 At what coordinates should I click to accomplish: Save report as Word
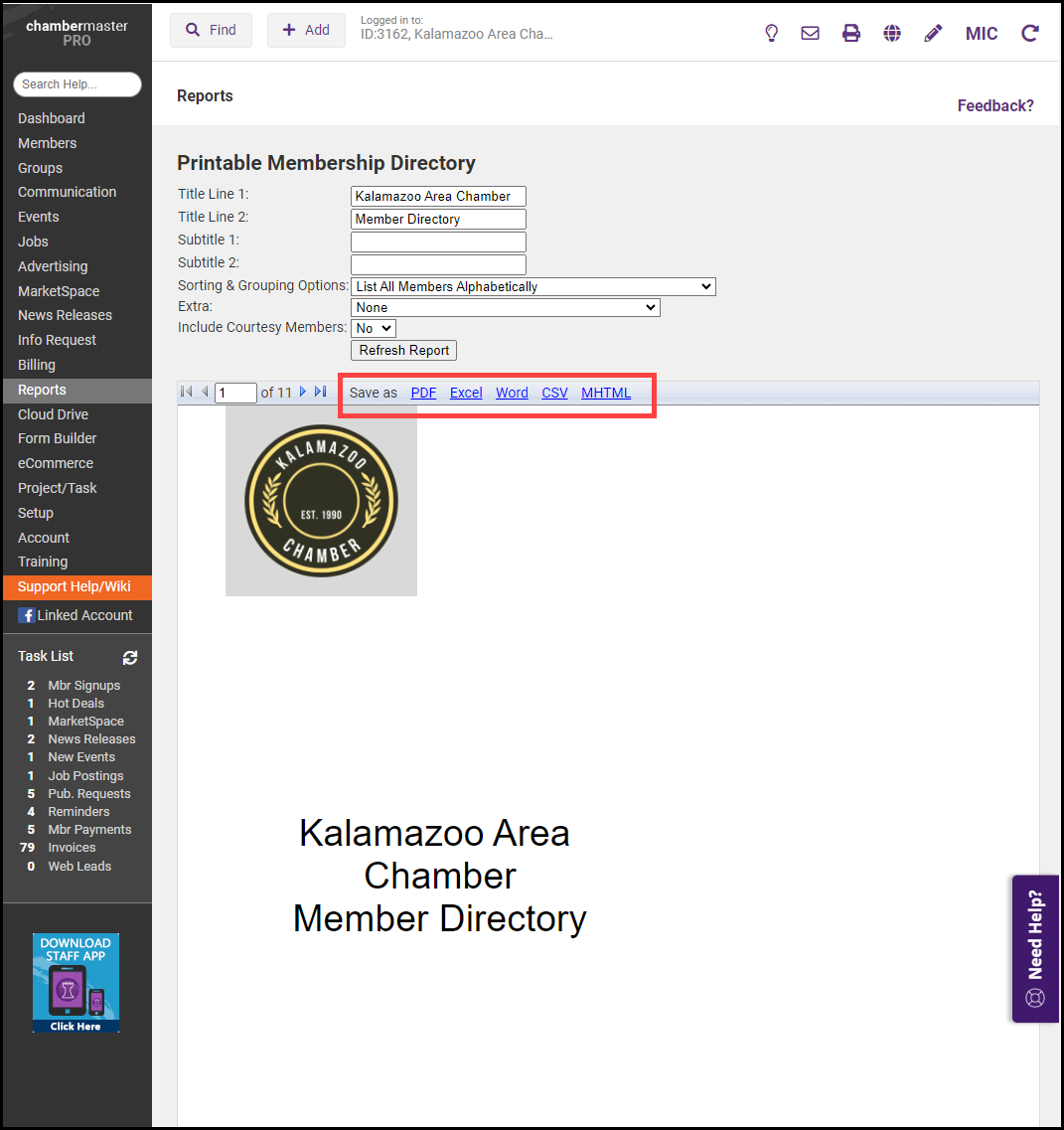(512, 393)
